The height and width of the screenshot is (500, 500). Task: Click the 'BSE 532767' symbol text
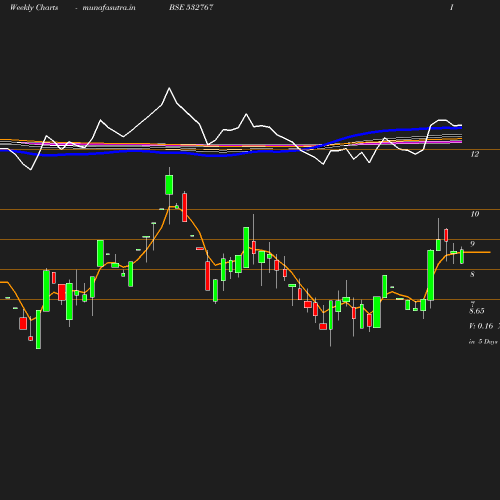coord(191,7)
